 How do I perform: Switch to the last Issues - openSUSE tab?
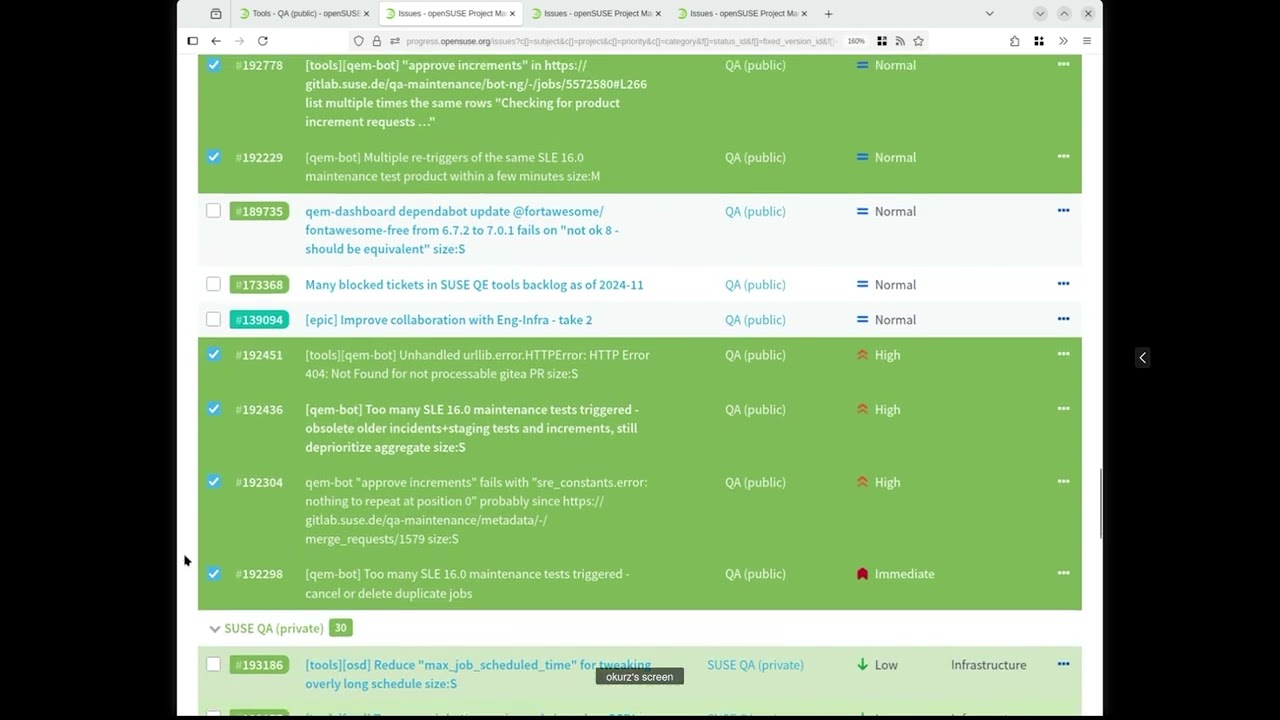[742, 14]
